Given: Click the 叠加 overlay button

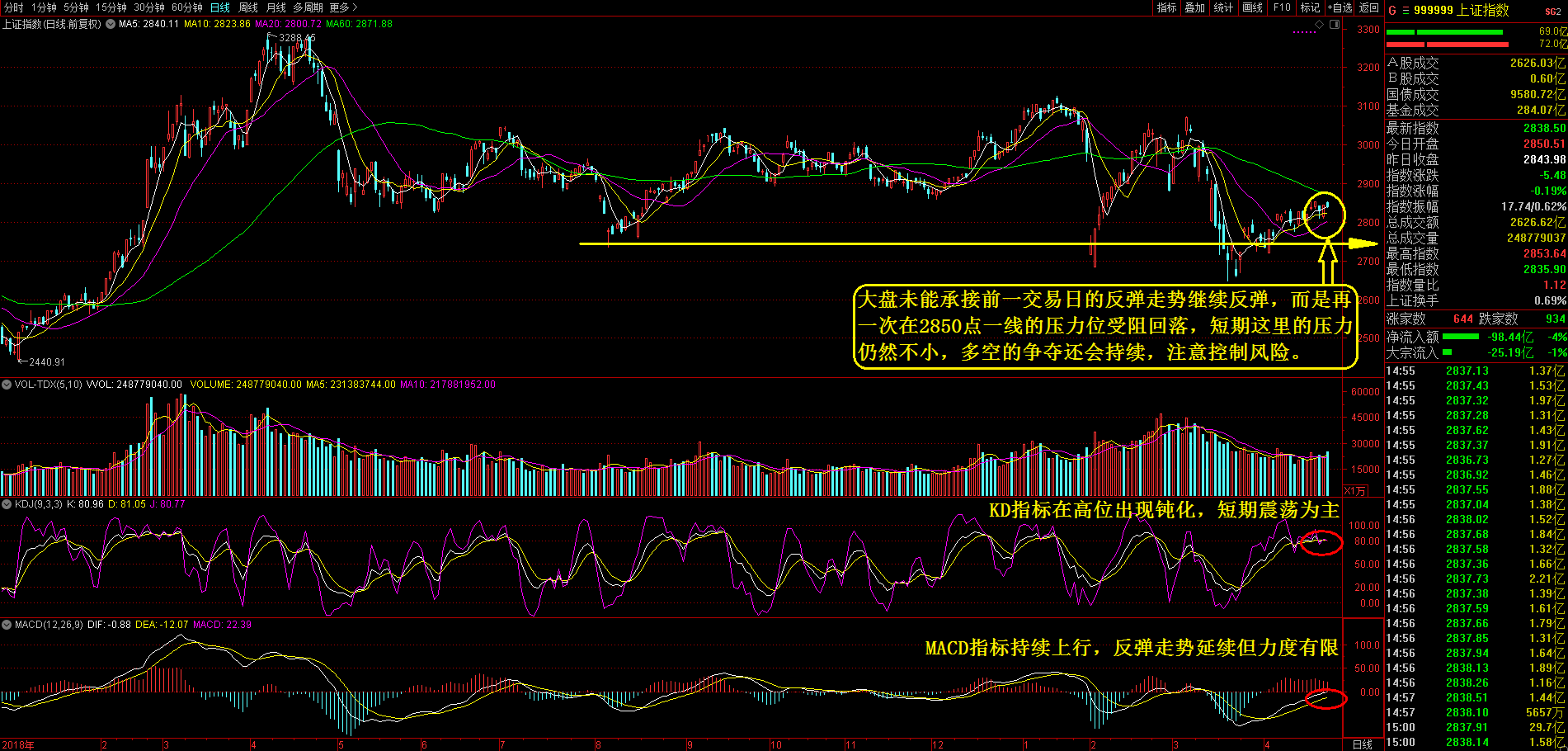Looking at the screenshot, I should pos(1195,7).
